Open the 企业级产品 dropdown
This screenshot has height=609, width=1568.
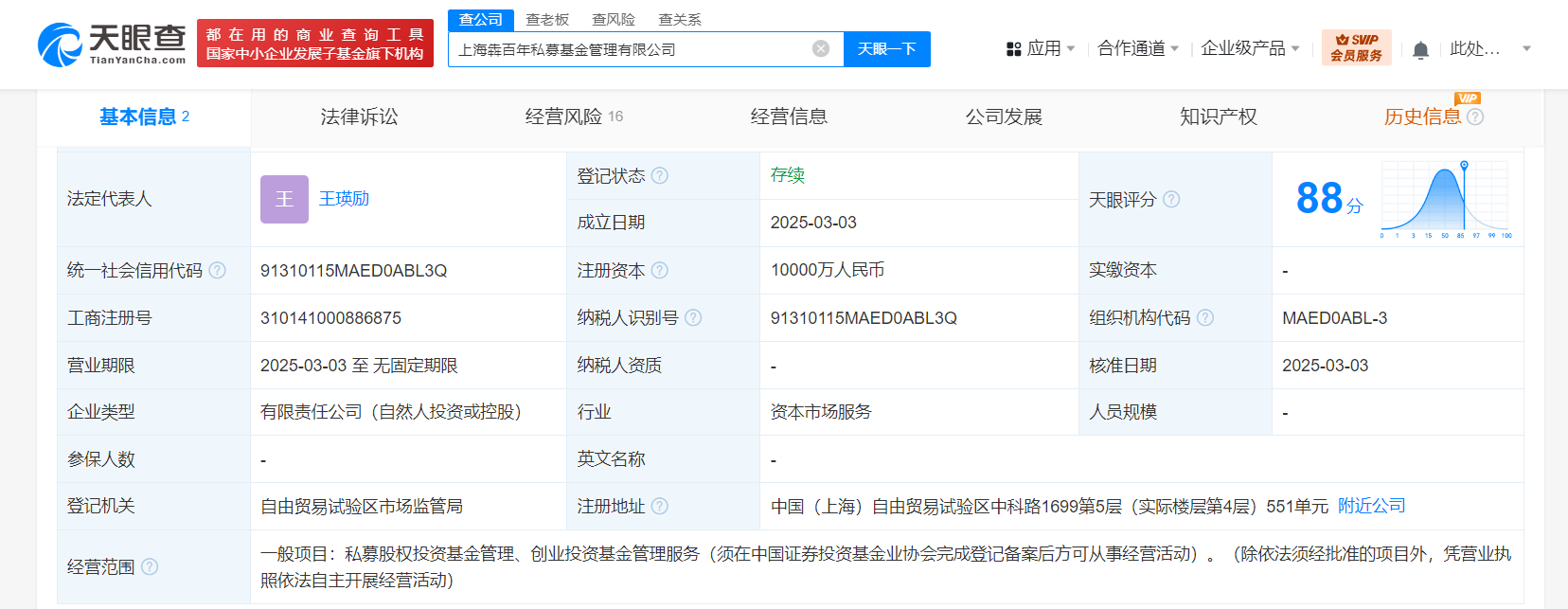pos(1250,48)
